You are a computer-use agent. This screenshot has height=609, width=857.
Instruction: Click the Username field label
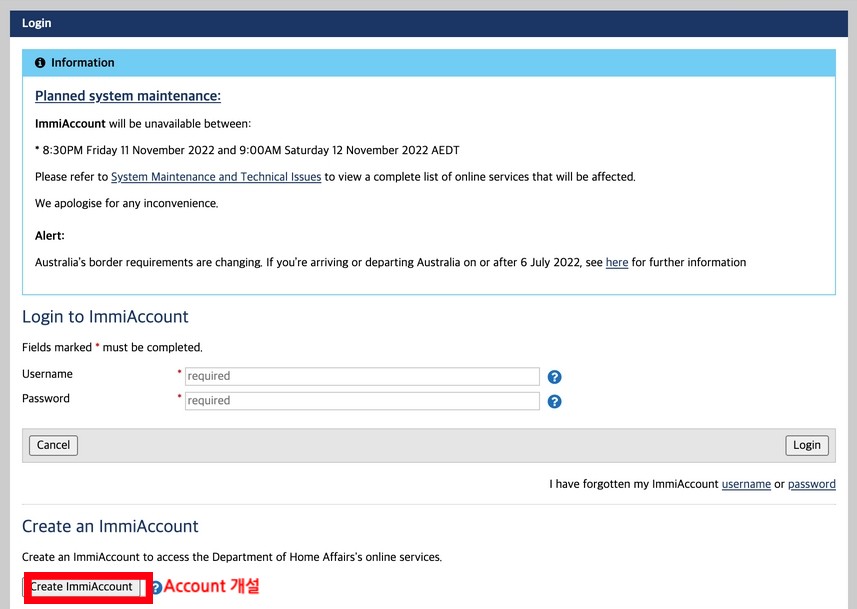pos(47,374)
